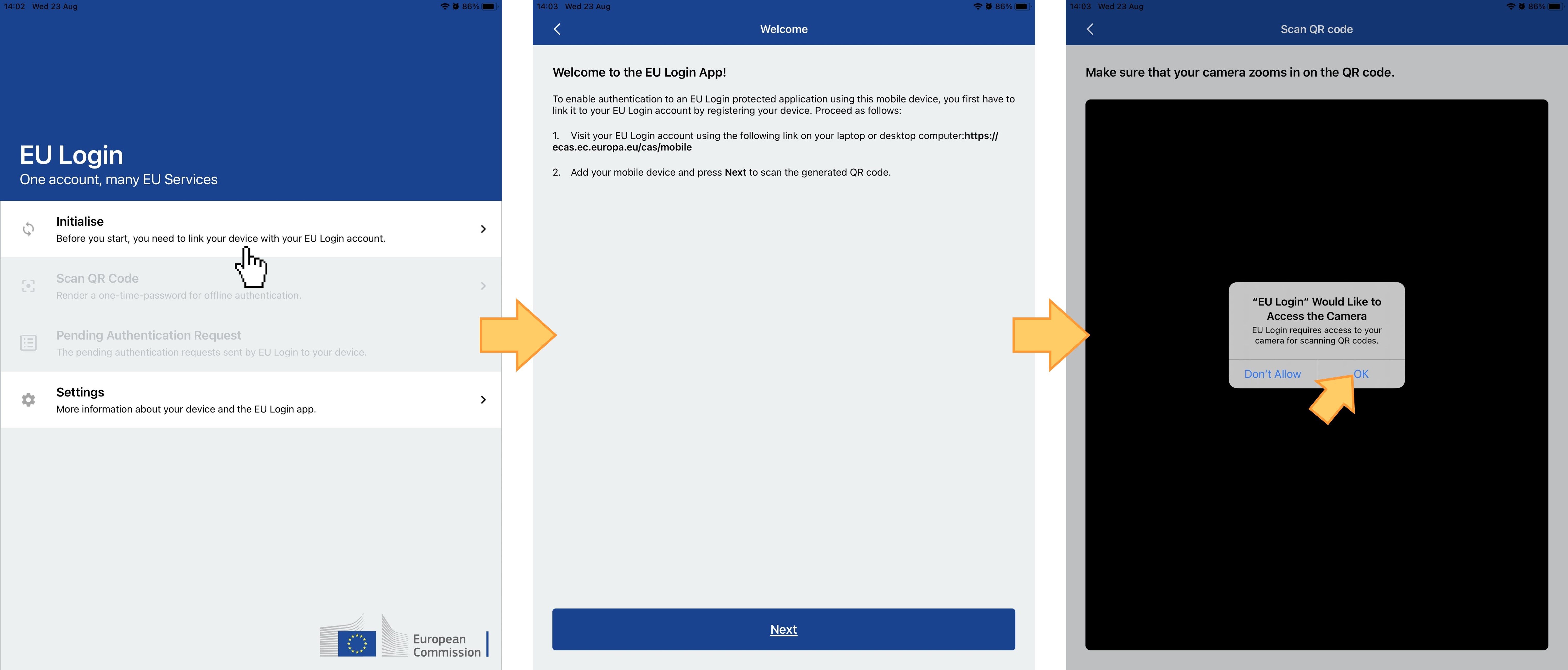Viewport: 1568px width, 670px height.
Task: Click the Settings gear icon
Action: 27,399
